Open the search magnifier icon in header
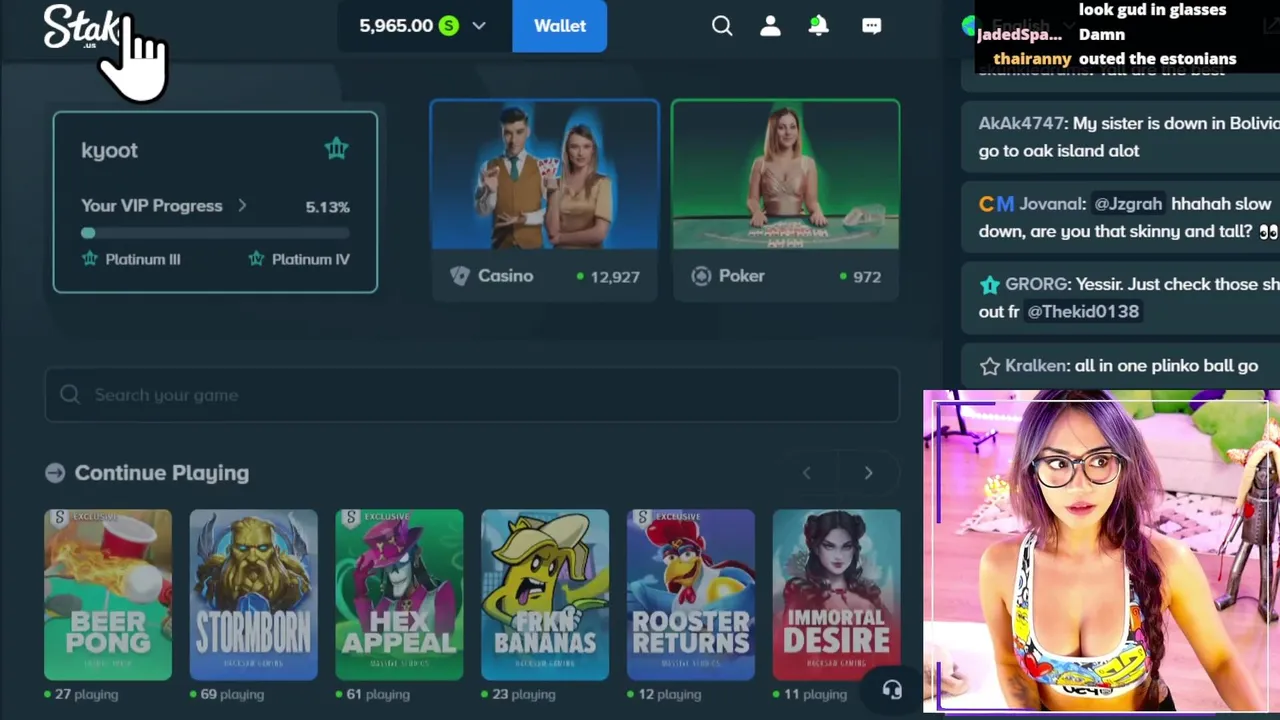This screenshot has width=1280, height=720. coord(722,26)
